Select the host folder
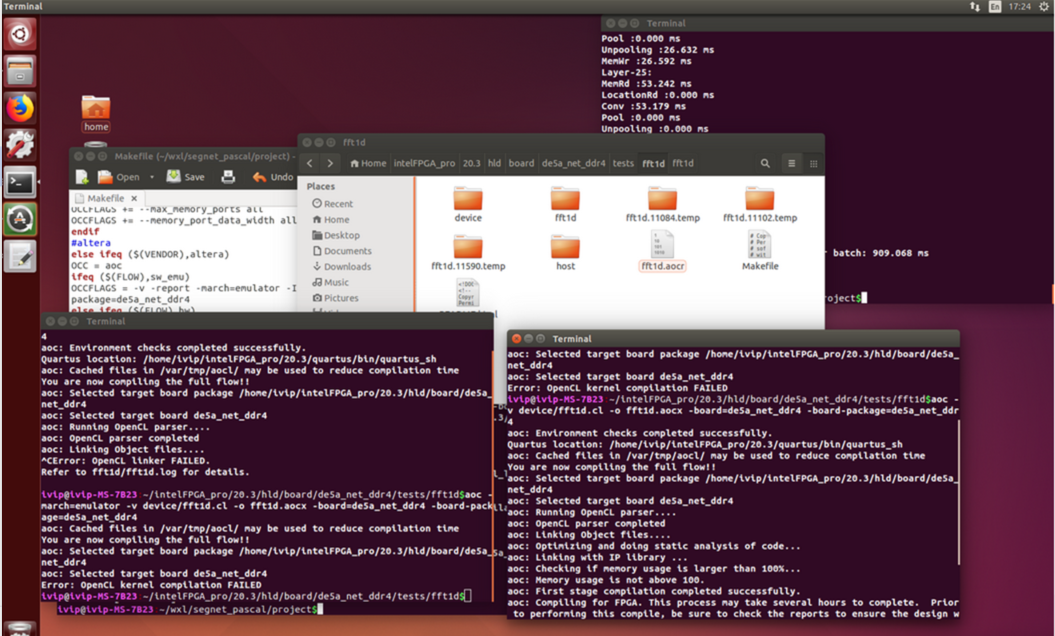Screen dimensions: 1055x636 pyautogui.click(x=565, y=252)
